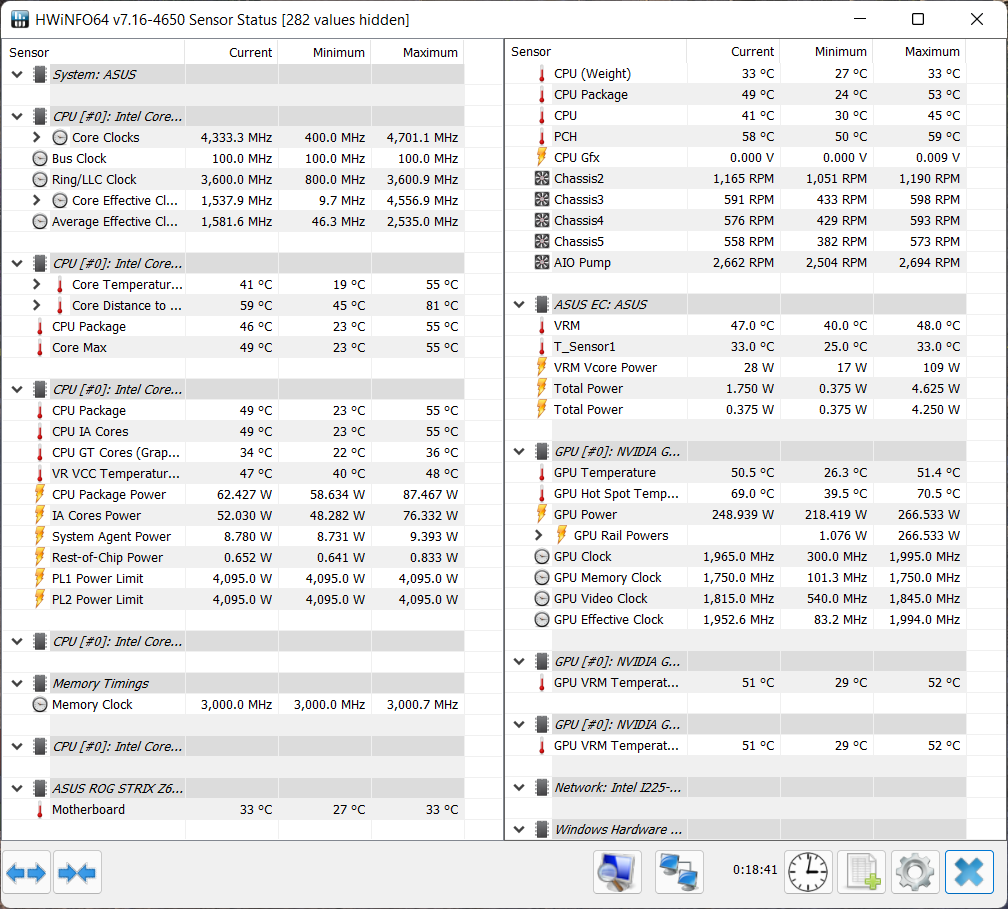Click right panel Current column header
The image size is (1008, 909).
[734, 51]
